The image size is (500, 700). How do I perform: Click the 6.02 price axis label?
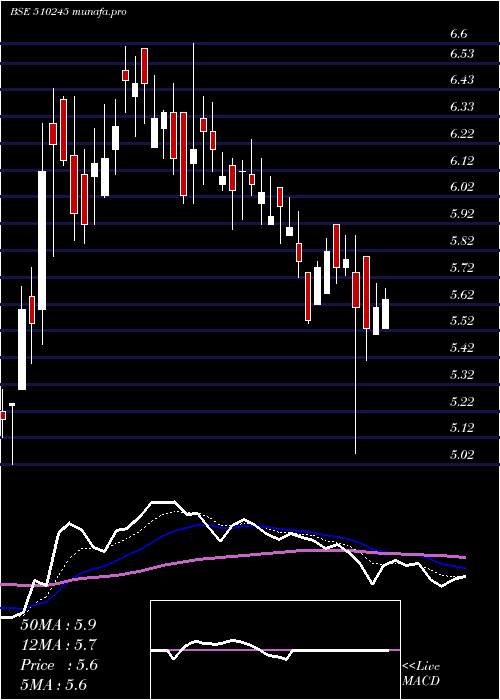tap(462, 187)
